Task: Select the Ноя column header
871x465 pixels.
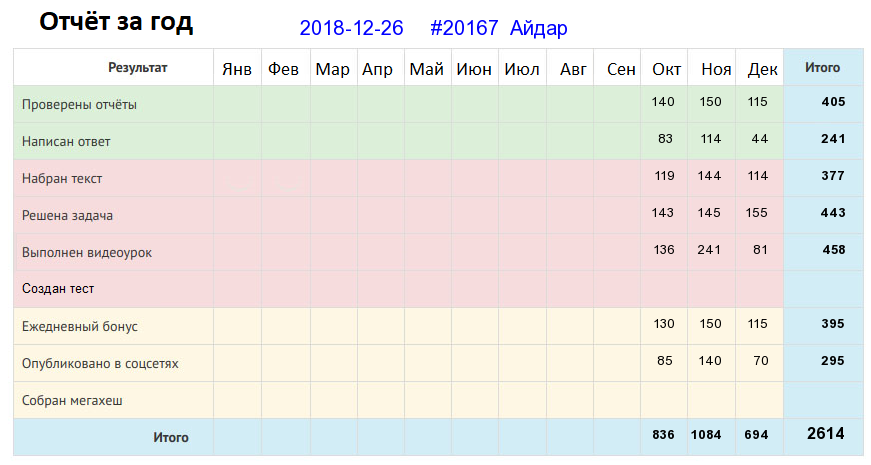Action: point(716,69)
